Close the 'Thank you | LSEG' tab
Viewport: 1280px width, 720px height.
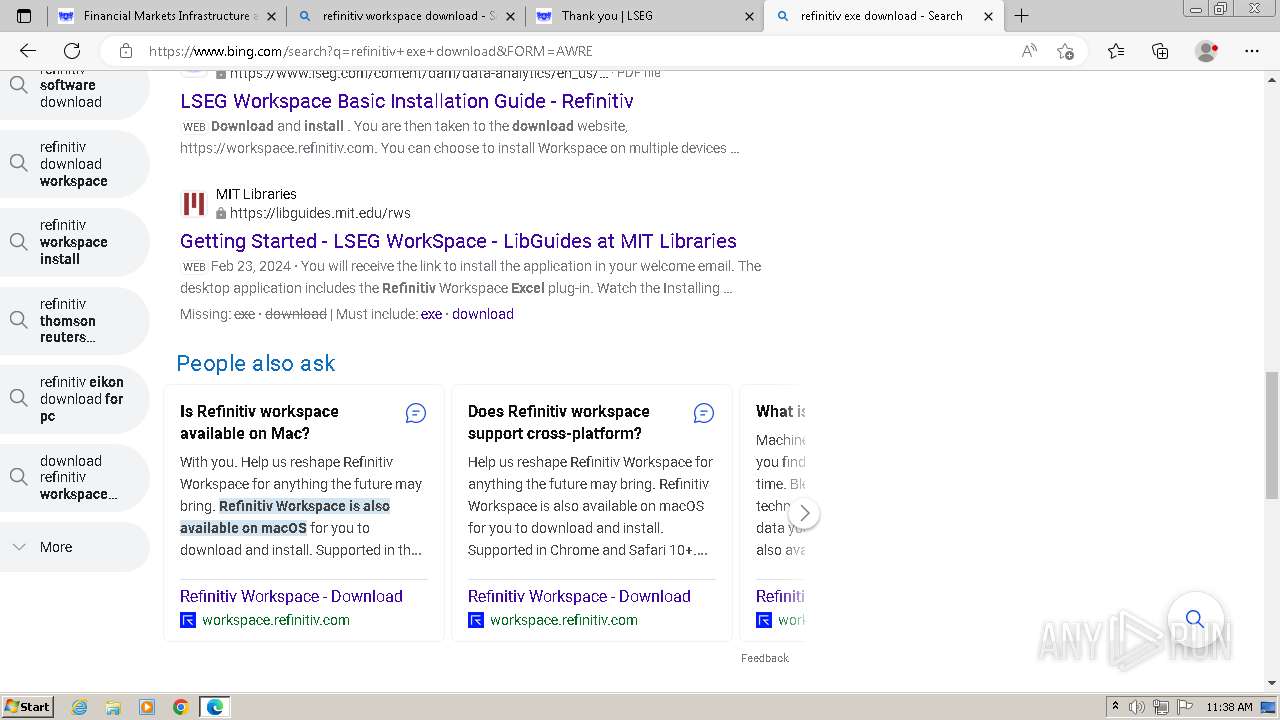click(x=750, y=16)
